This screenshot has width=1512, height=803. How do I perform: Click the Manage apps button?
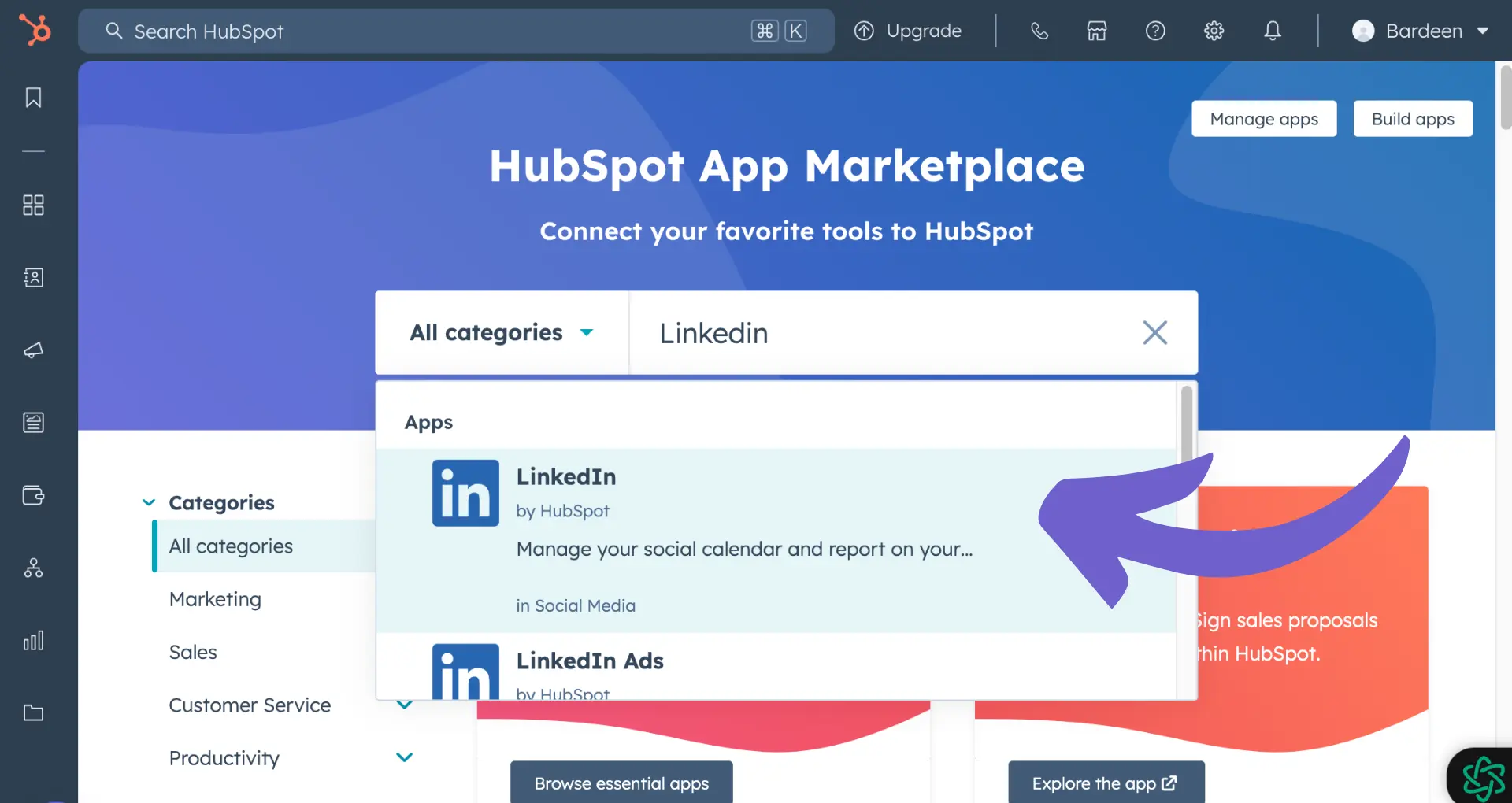pyautogui.click(x=1264, y=119)
